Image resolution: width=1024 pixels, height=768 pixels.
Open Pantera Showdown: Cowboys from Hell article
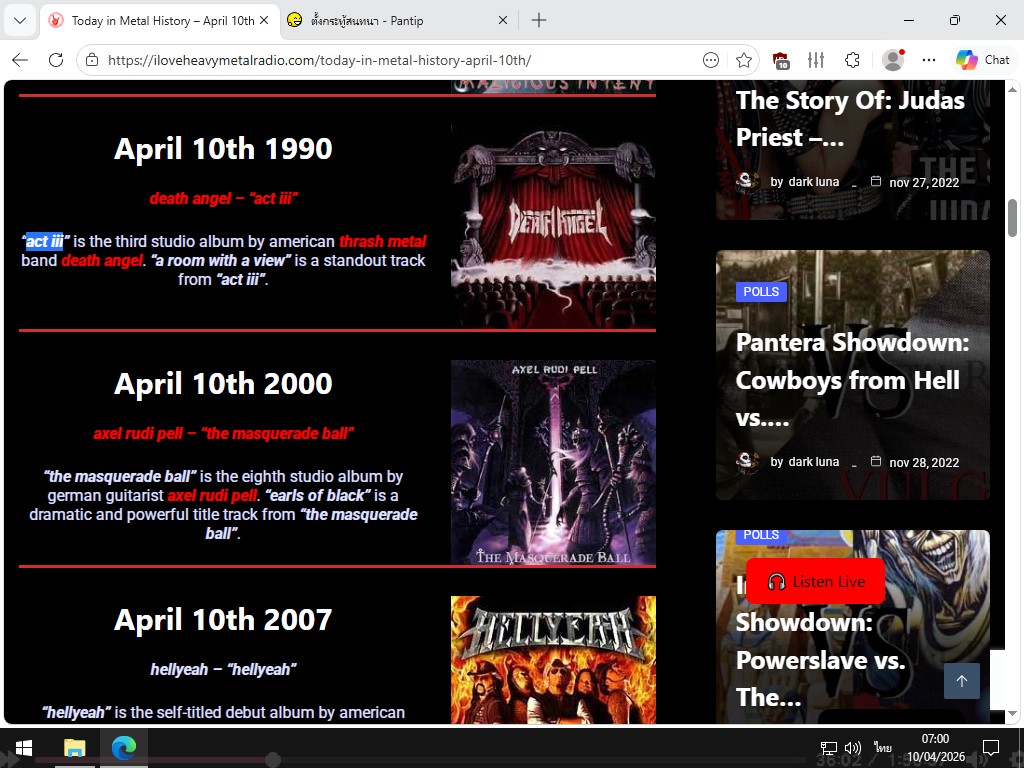(852, 379)
